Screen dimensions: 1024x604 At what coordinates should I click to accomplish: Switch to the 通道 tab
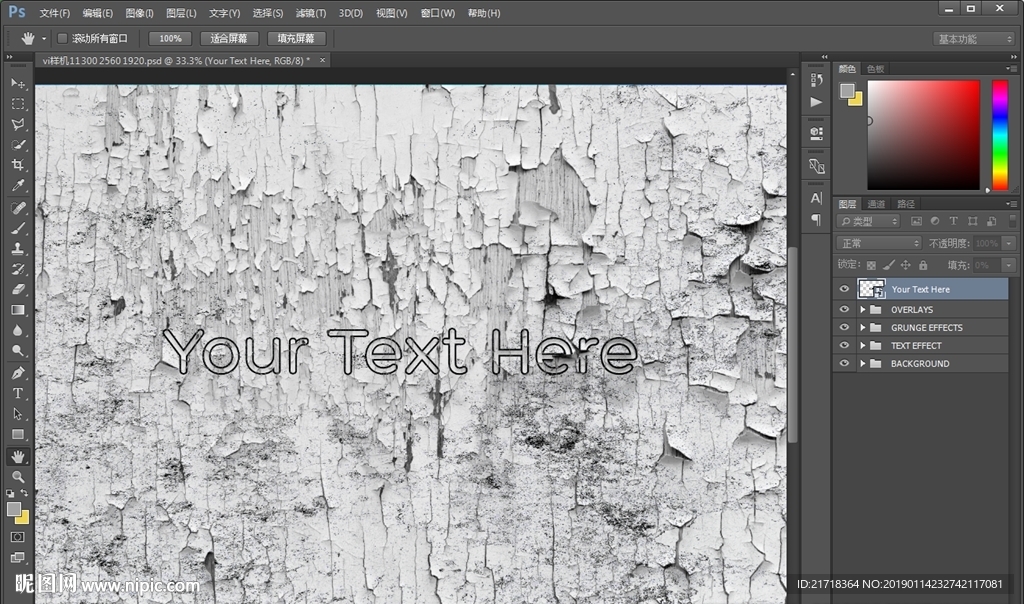pos(876,204)
